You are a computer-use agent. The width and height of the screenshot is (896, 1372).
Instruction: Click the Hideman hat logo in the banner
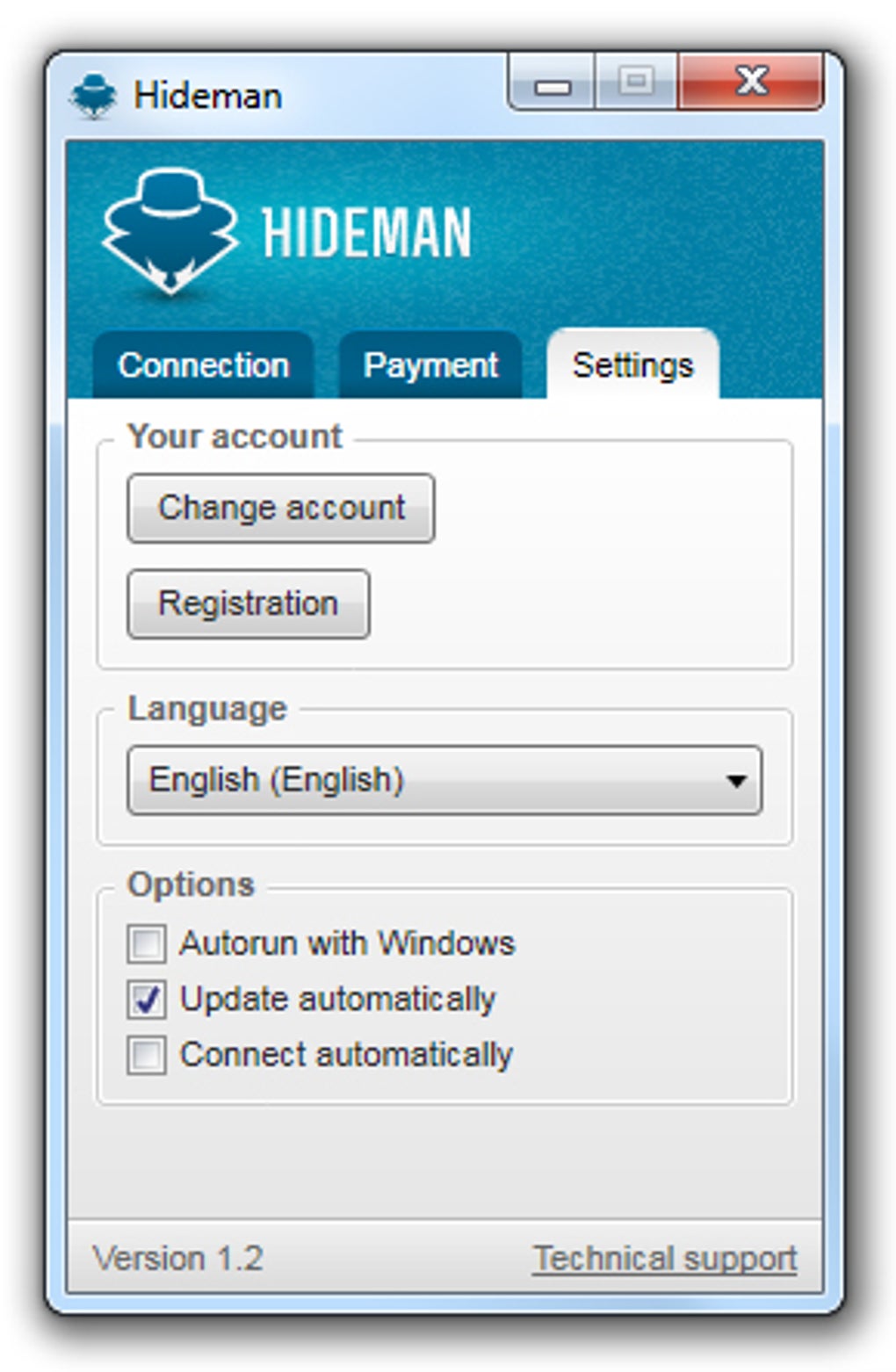[x=170, y=231]
